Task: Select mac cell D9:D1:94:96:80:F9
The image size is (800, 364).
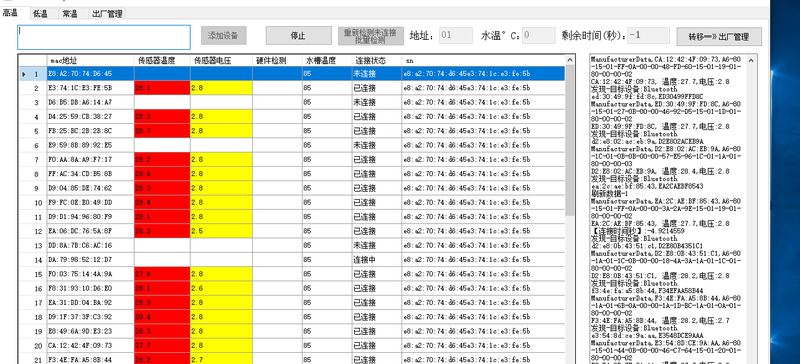Action: coord(90,216)
